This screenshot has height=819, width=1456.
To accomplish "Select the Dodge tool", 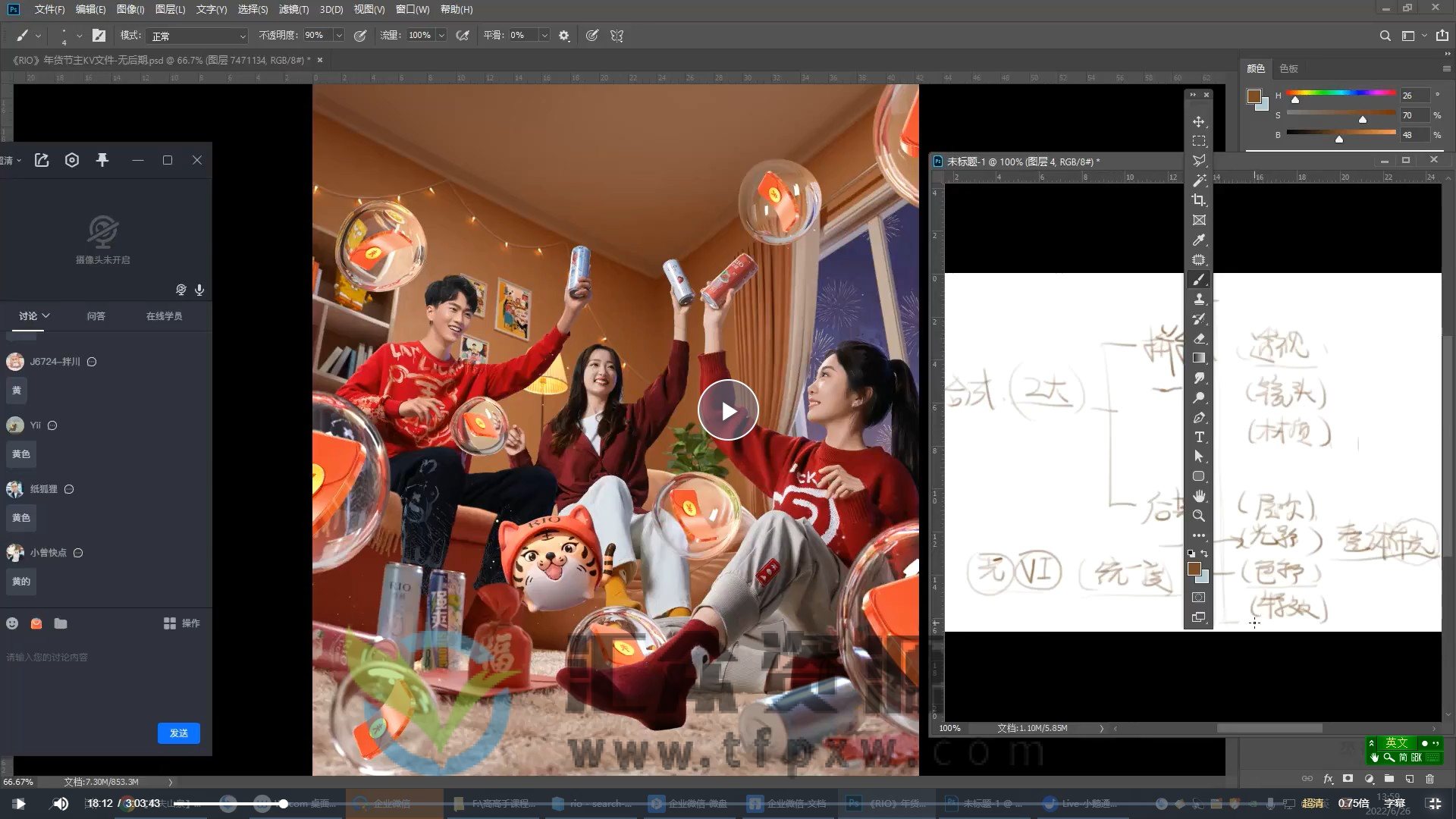I will click(x=1198, y=397).
